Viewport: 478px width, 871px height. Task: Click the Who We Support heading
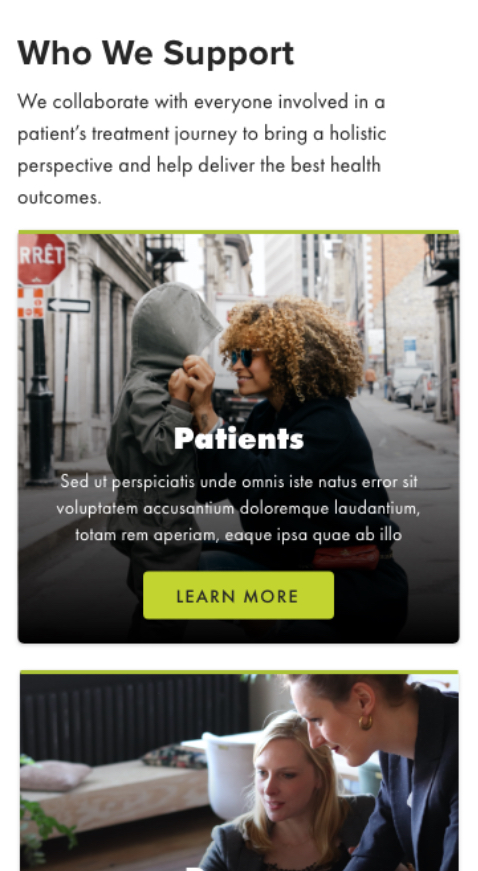pos(156,53)
